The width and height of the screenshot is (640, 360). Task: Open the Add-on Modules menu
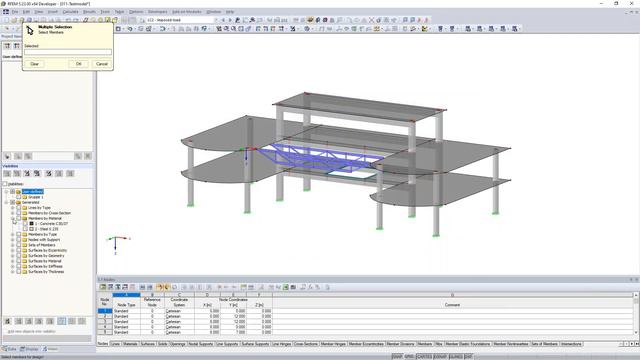187,12
